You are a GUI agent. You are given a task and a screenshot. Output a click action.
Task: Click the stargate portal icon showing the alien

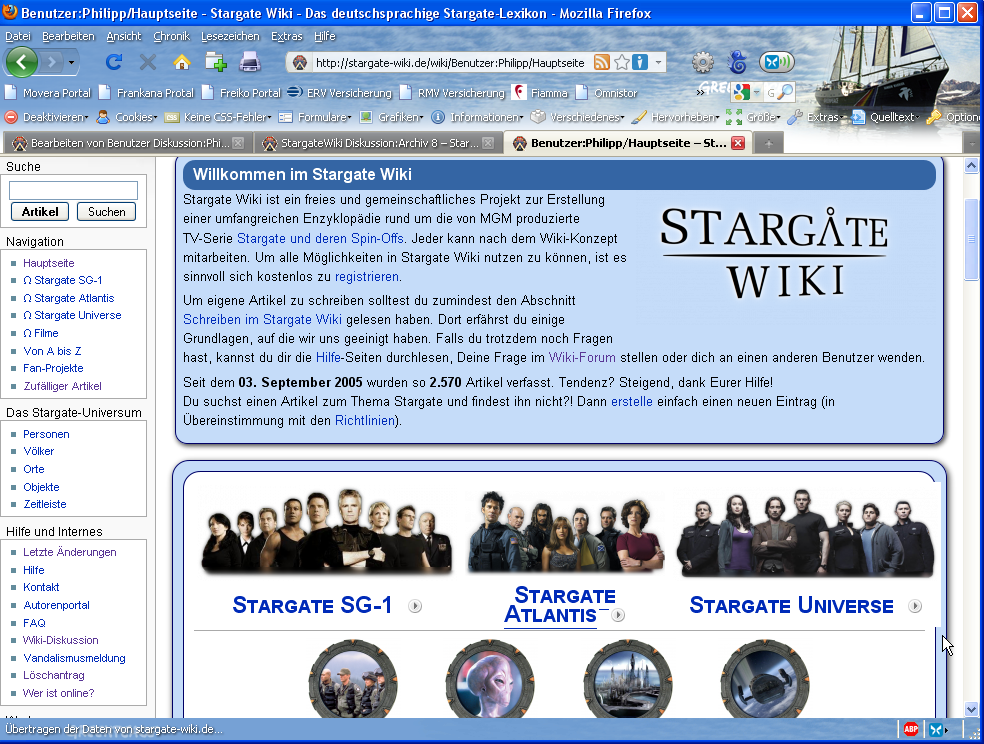tap(489, 678)
